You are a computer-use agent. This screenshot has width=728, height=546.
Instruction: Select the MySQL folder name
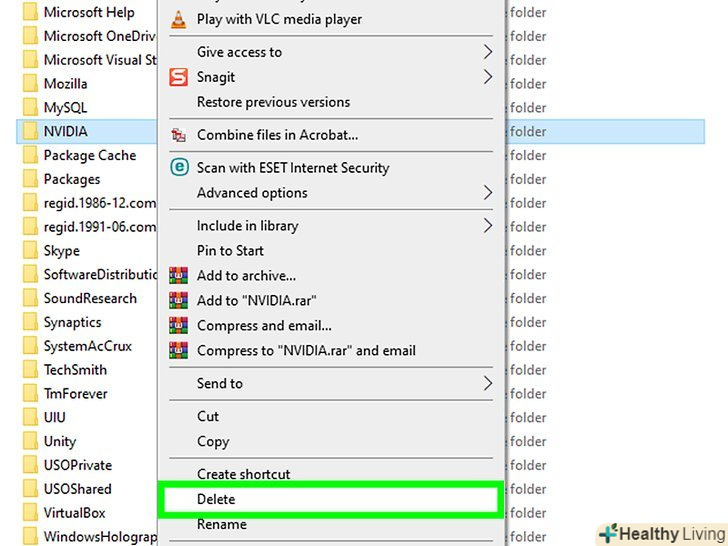[x=65, y=108]
